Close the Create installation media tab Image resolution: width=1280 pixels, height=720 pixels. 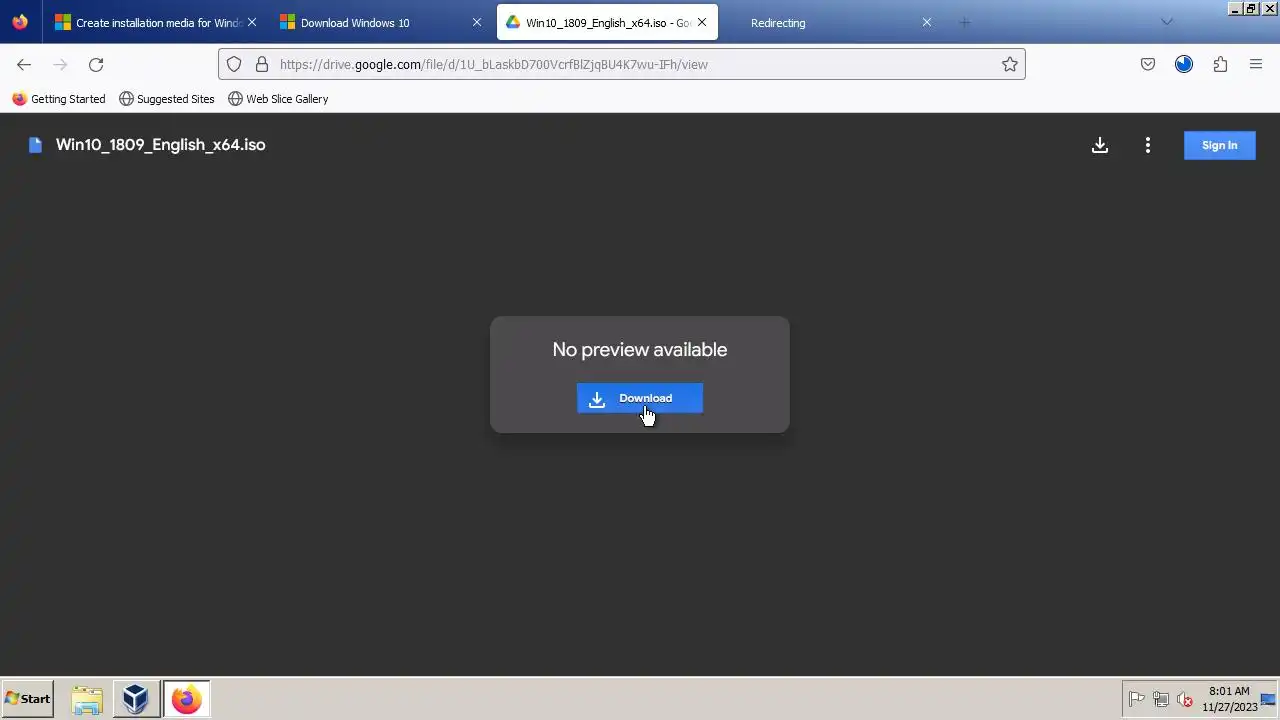(x=251, y=22)
